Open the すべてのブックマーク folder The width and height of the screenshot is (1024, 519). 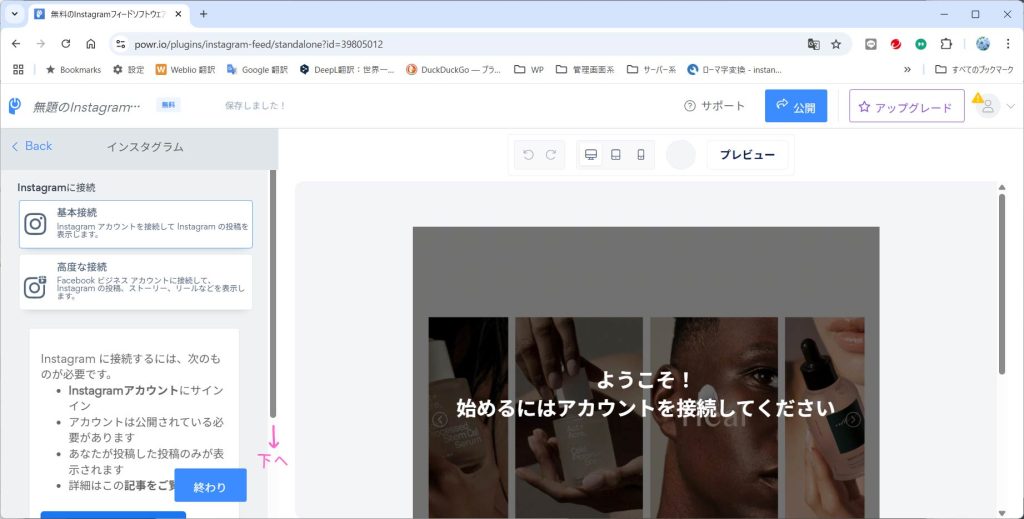(x=974, y=69)
